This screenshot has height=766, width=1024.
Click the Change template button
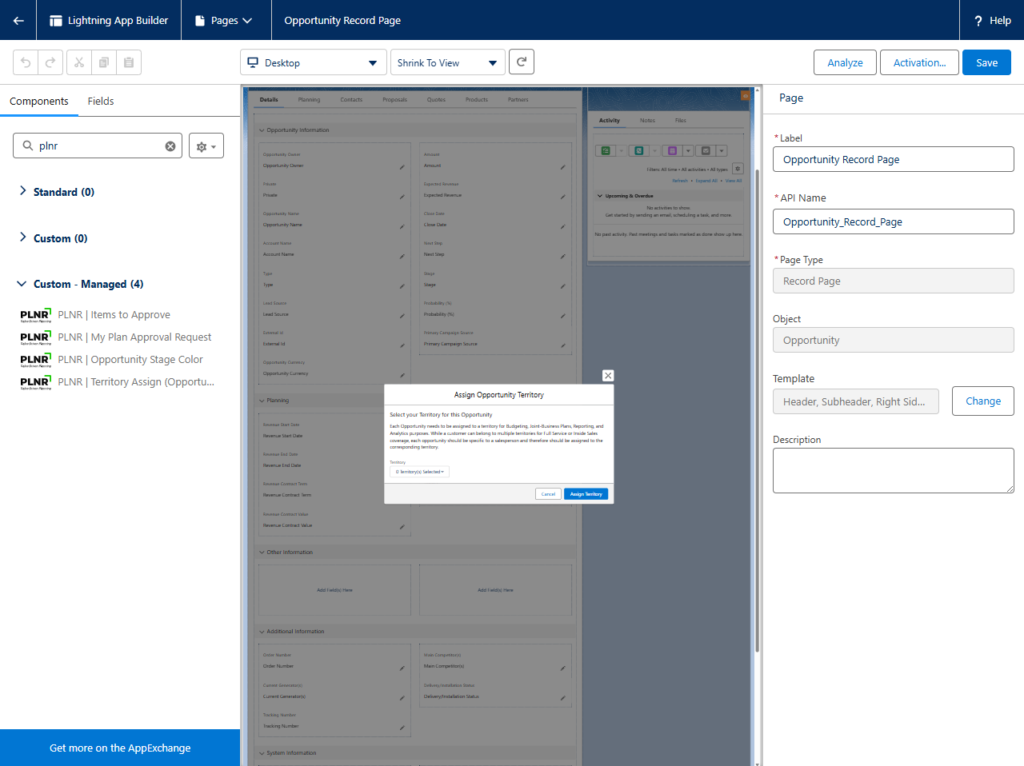tap(982, 401)
